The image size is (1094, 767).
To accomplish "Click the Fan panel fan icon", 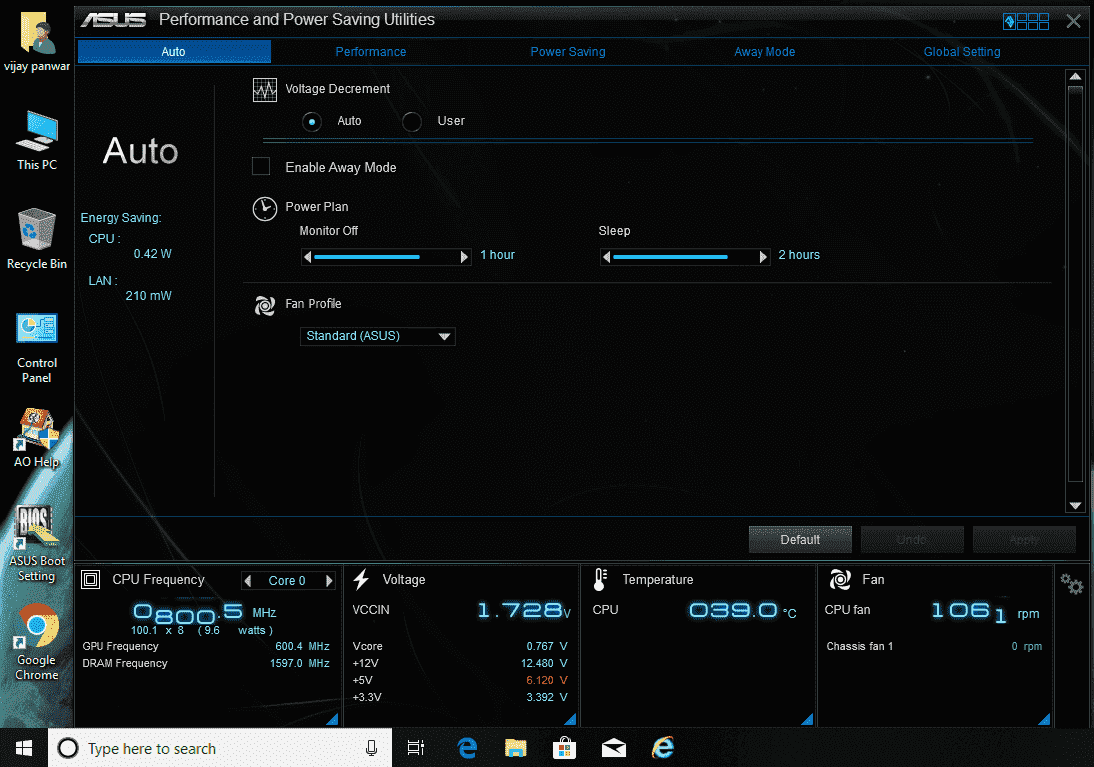I will coord(840,579).
